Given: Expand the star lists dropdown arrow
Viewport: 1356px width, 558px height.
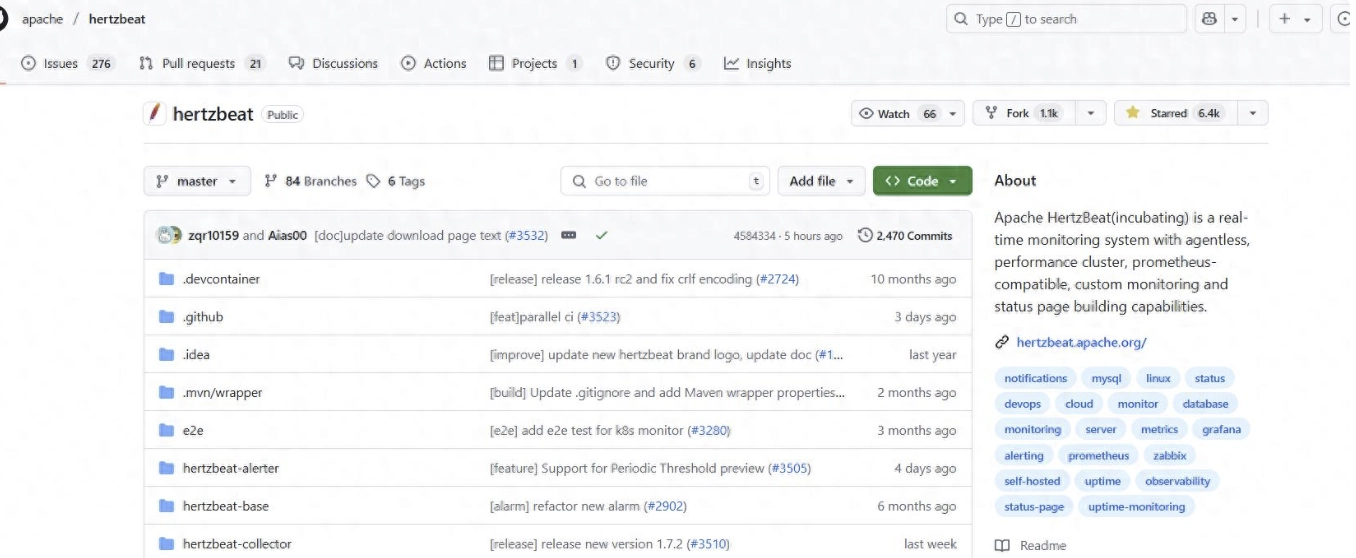Looking at the screenshot, I should point(1252,114).
